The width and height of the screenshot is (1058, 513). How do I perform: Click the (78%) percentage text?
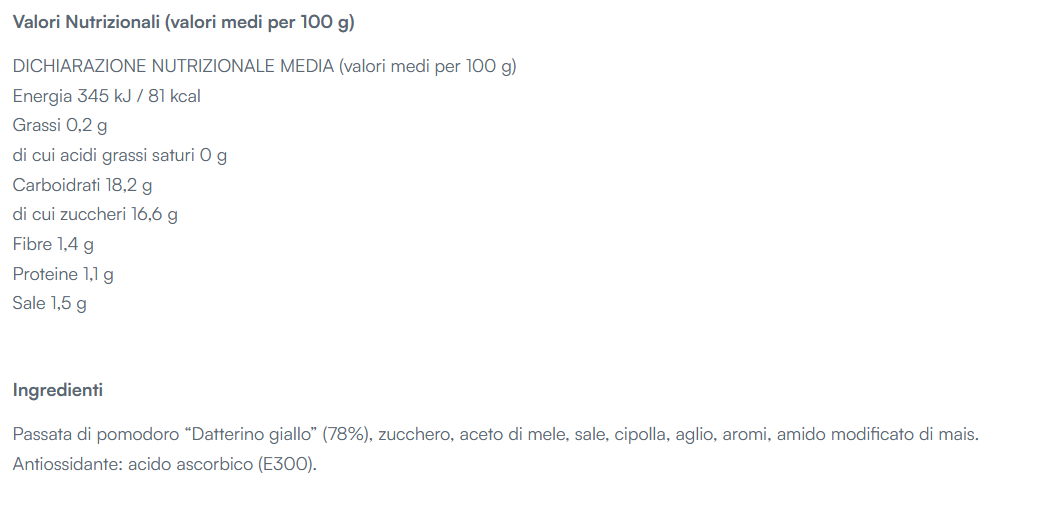click(x=348, y=435)
